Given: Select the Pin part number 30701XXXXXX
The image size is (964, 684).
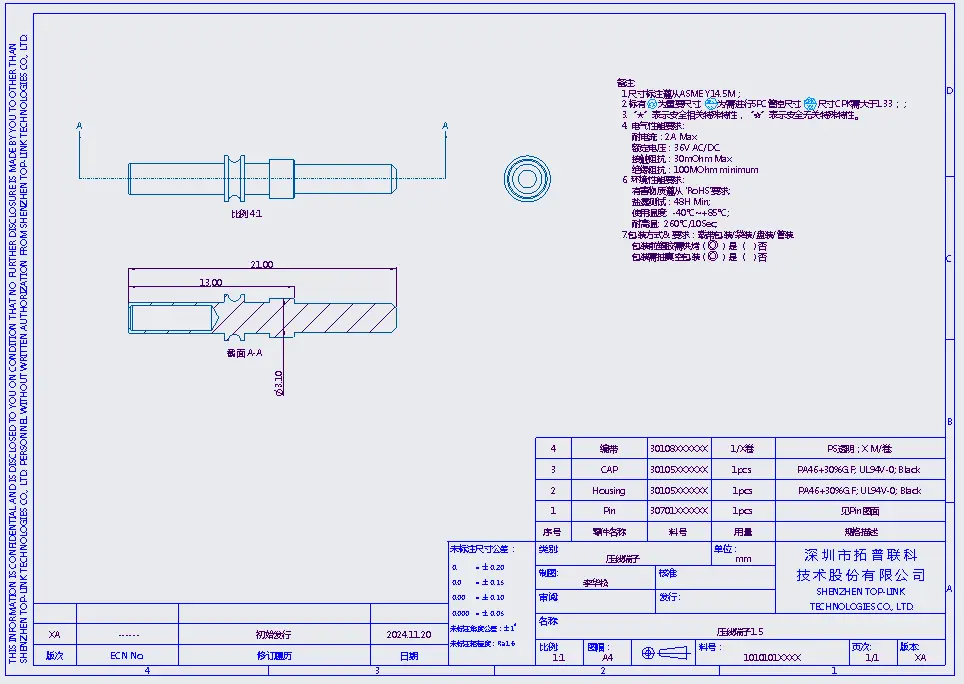Looking at the screenshot, I should point(679,511).
